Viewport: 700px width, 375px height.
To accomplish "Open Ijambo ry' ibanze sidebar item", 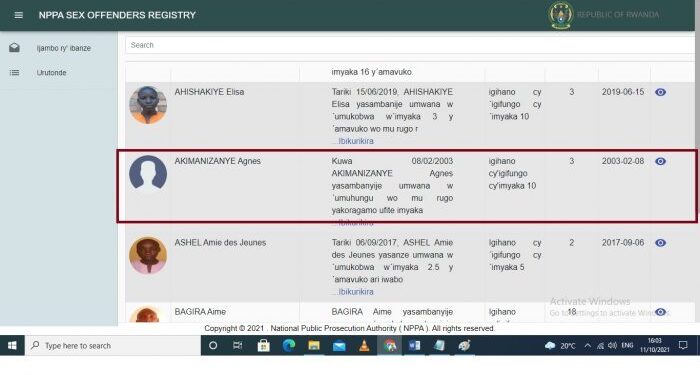I will tap(63, 48).
